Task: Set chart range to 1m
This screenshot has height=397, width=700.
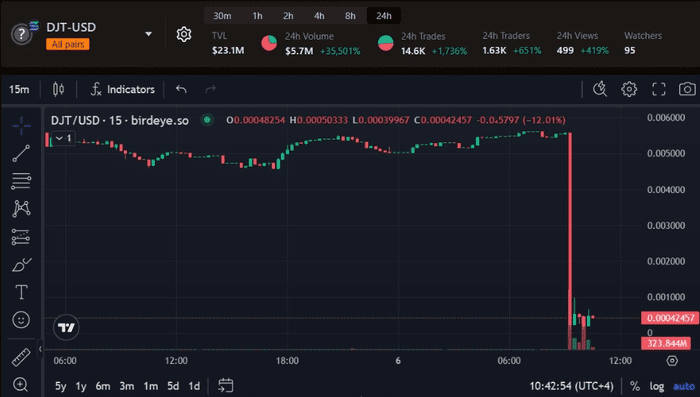Action: (150, 386)
